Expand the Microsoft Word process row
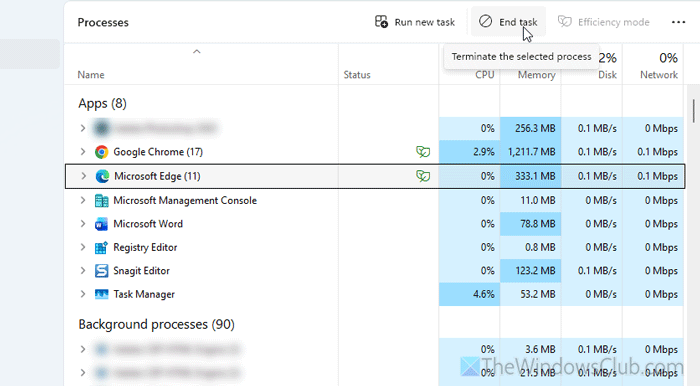 click(83, 224)
